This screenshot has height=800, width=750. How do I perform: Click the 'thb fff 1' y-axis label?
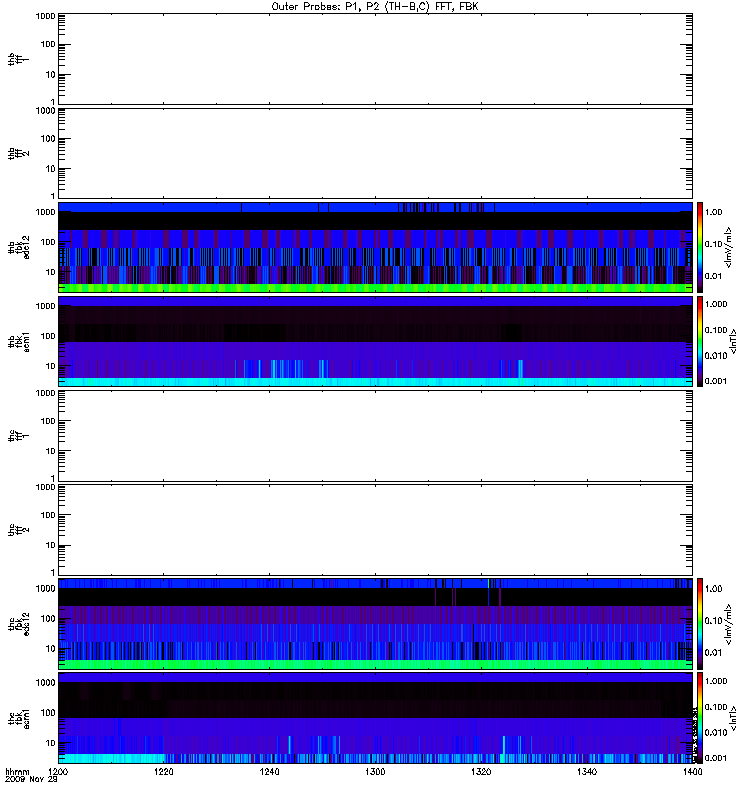click(18, 59)
